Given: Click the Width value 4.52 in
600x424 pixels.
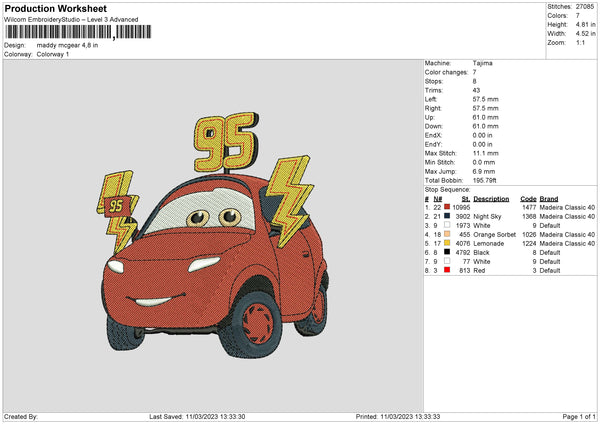Looking at the screenshot, I should point(585,34).
